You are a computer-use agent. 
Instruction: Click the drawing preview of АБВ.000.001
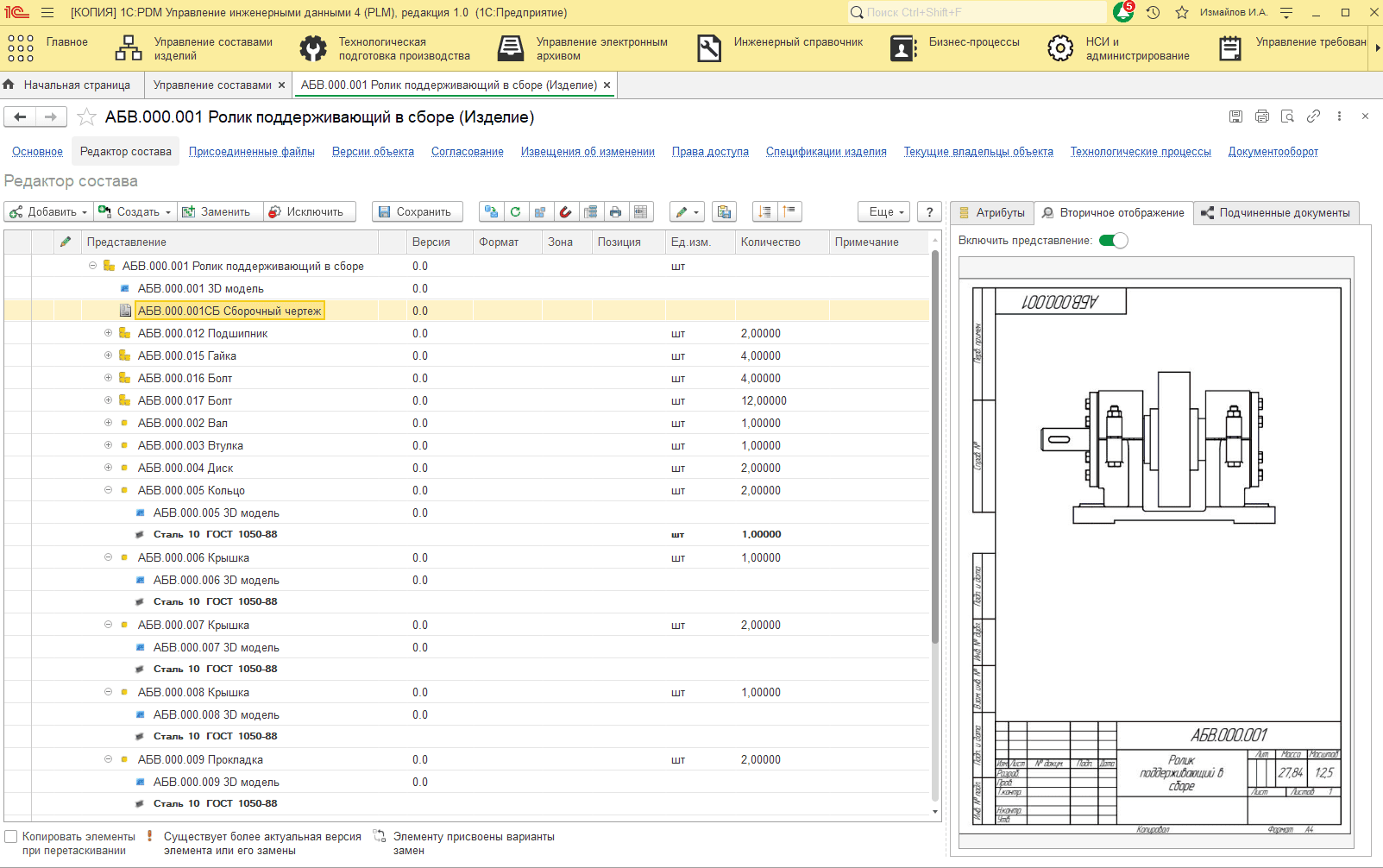tap(1156, 557)
